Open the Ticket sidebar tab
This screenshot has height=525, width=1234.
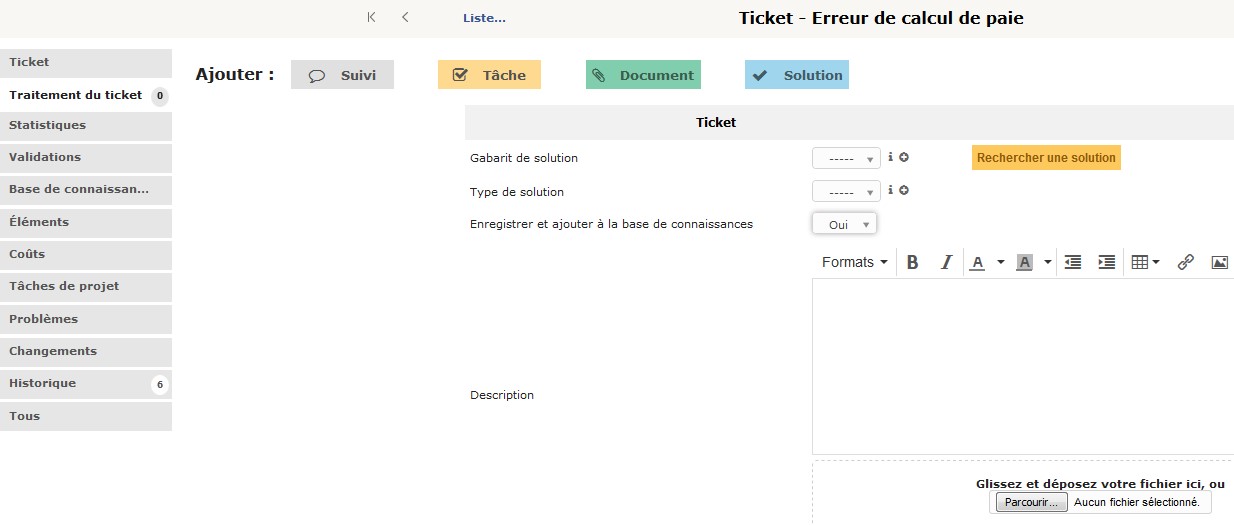pyautogui.click(x=86, y=62)
